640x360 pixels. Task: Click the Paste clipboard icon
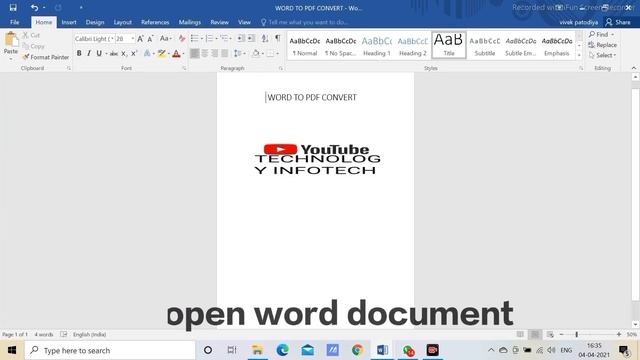pyautogui.click(x=11, y=40)
